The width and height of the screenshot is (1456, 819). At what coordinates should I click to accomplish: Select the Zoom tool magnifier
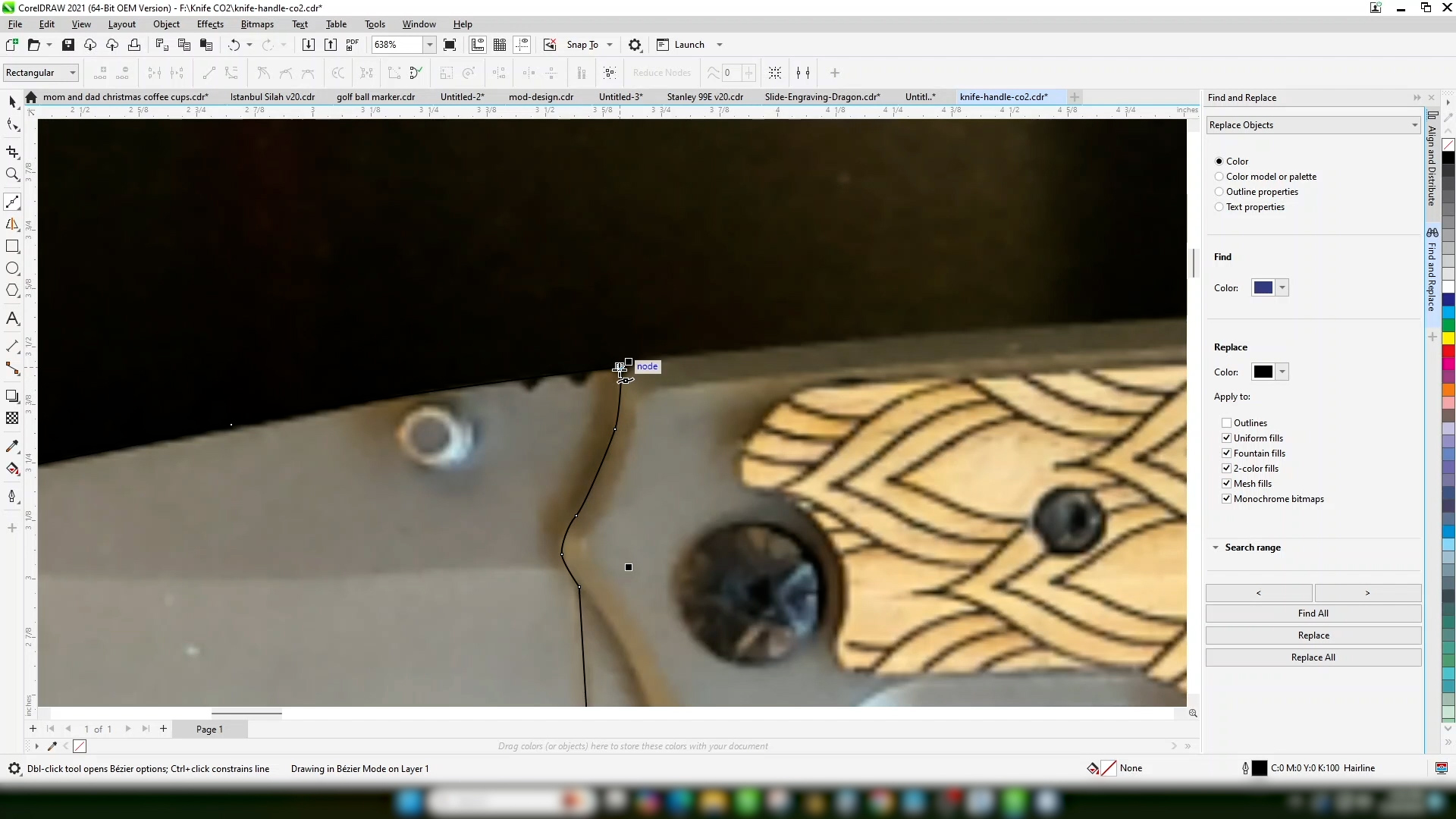point(12,174)
